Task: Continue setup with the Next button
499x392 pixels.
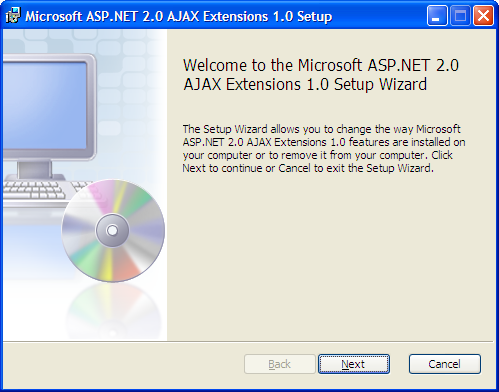Action: (354, 364)
